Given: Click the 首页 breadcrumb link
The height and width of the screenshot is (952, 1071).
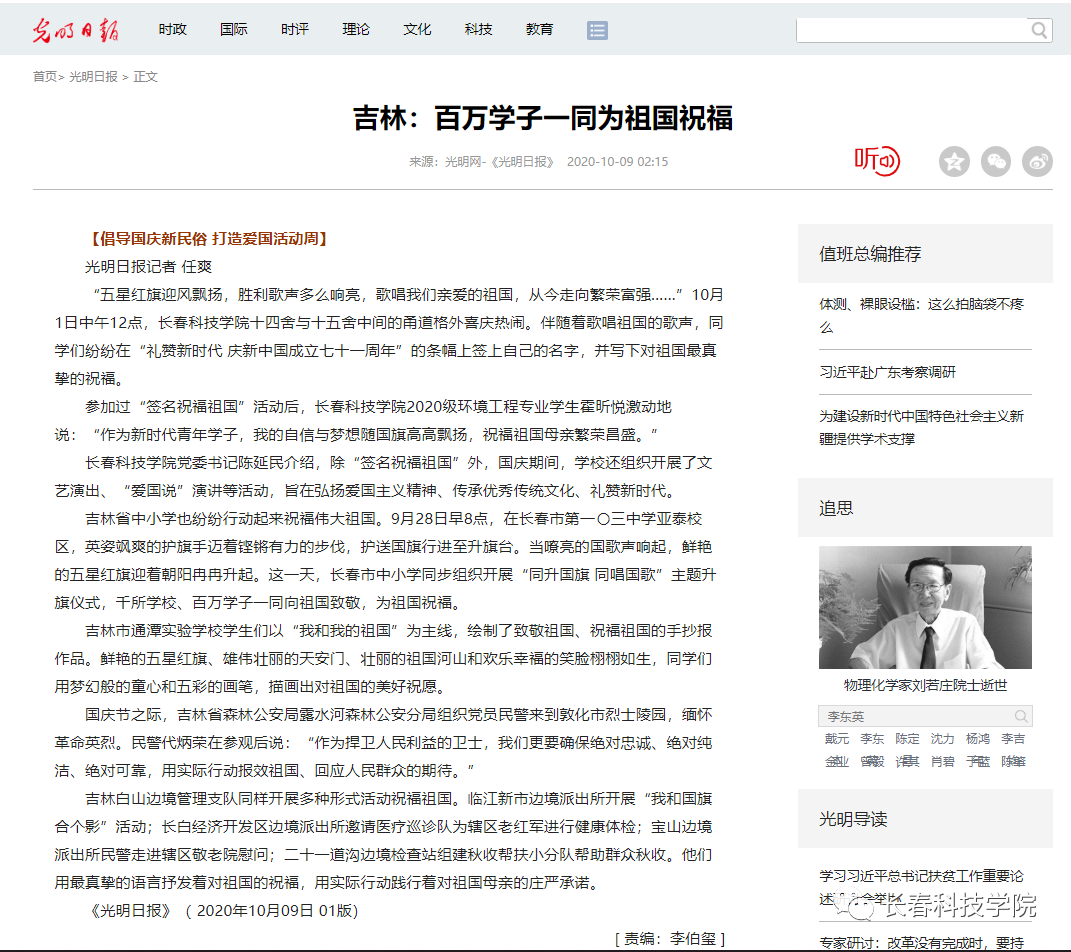Looking at the screenshot, I should pos(44,77).
